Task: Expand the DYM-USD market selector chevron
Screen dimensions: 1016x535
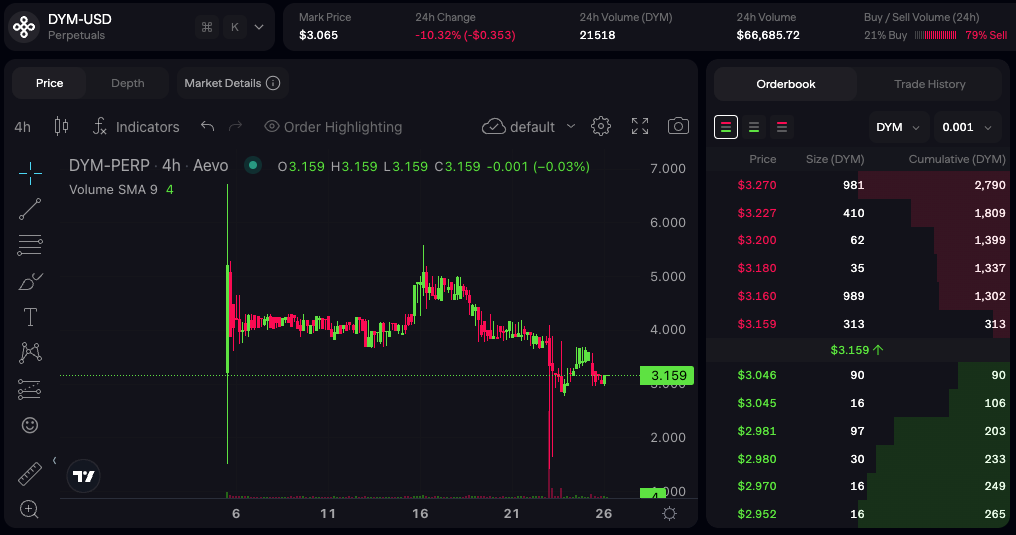Action: tap(259, 27)
